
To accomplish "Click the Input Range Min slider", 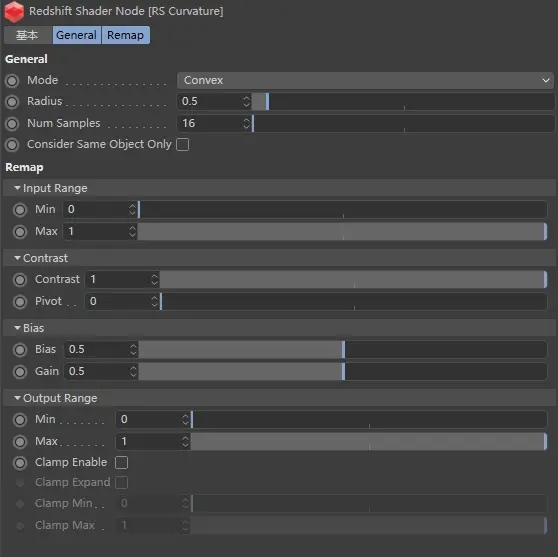I will point(342,210).
